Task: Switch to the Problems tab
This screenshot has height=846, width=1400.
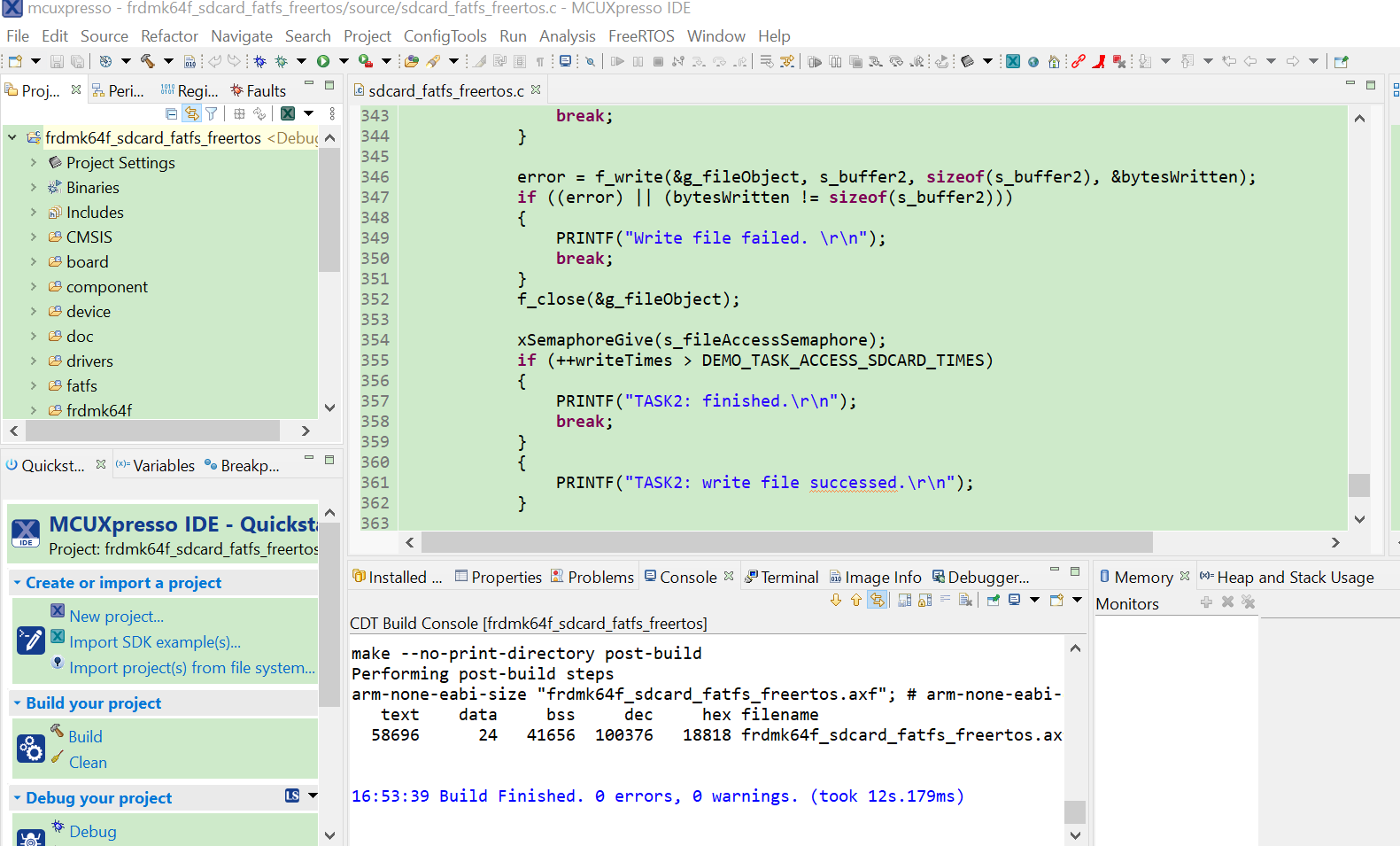Action: 599,577
